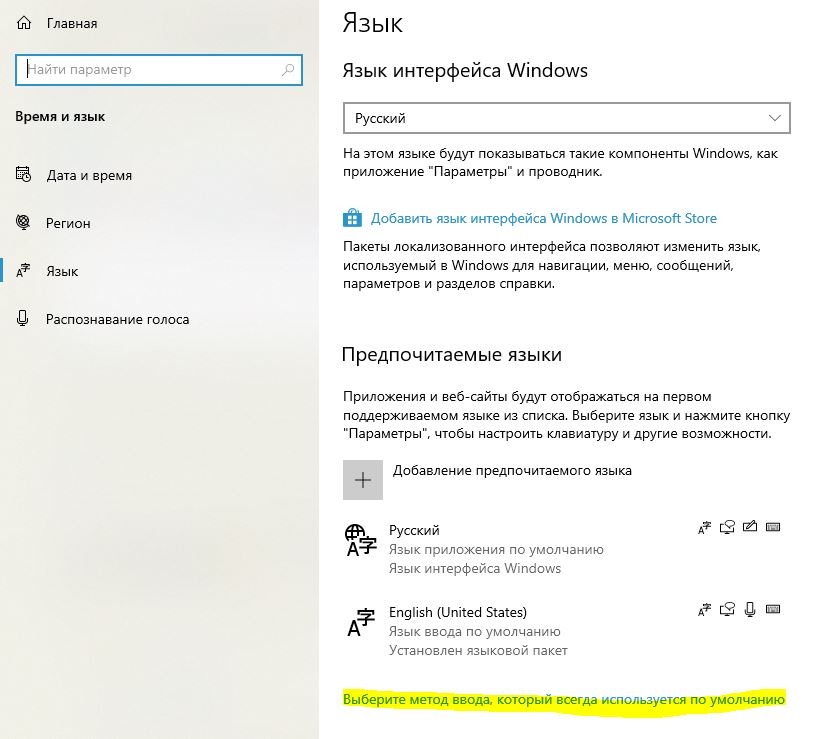Click the microphone icon for Распознавание голоса

point(23,319)
